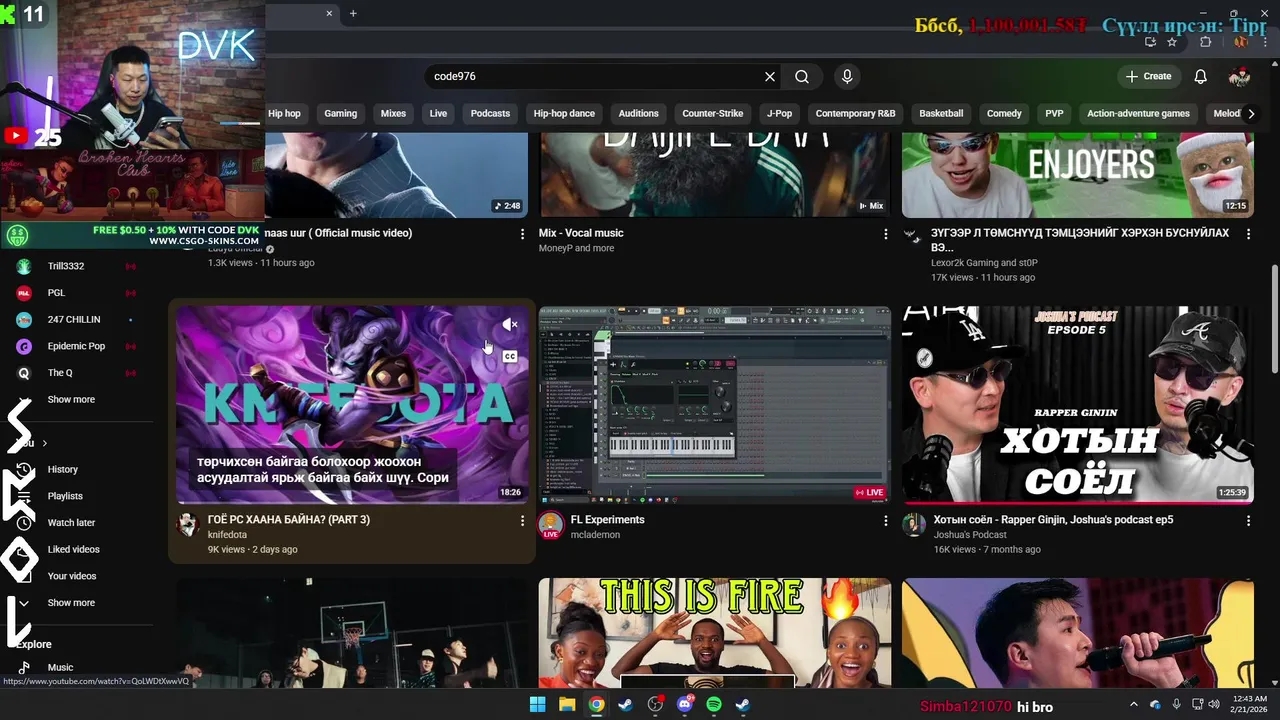Open the Windows Start menu
The image size is (1280, 720).
537,705
